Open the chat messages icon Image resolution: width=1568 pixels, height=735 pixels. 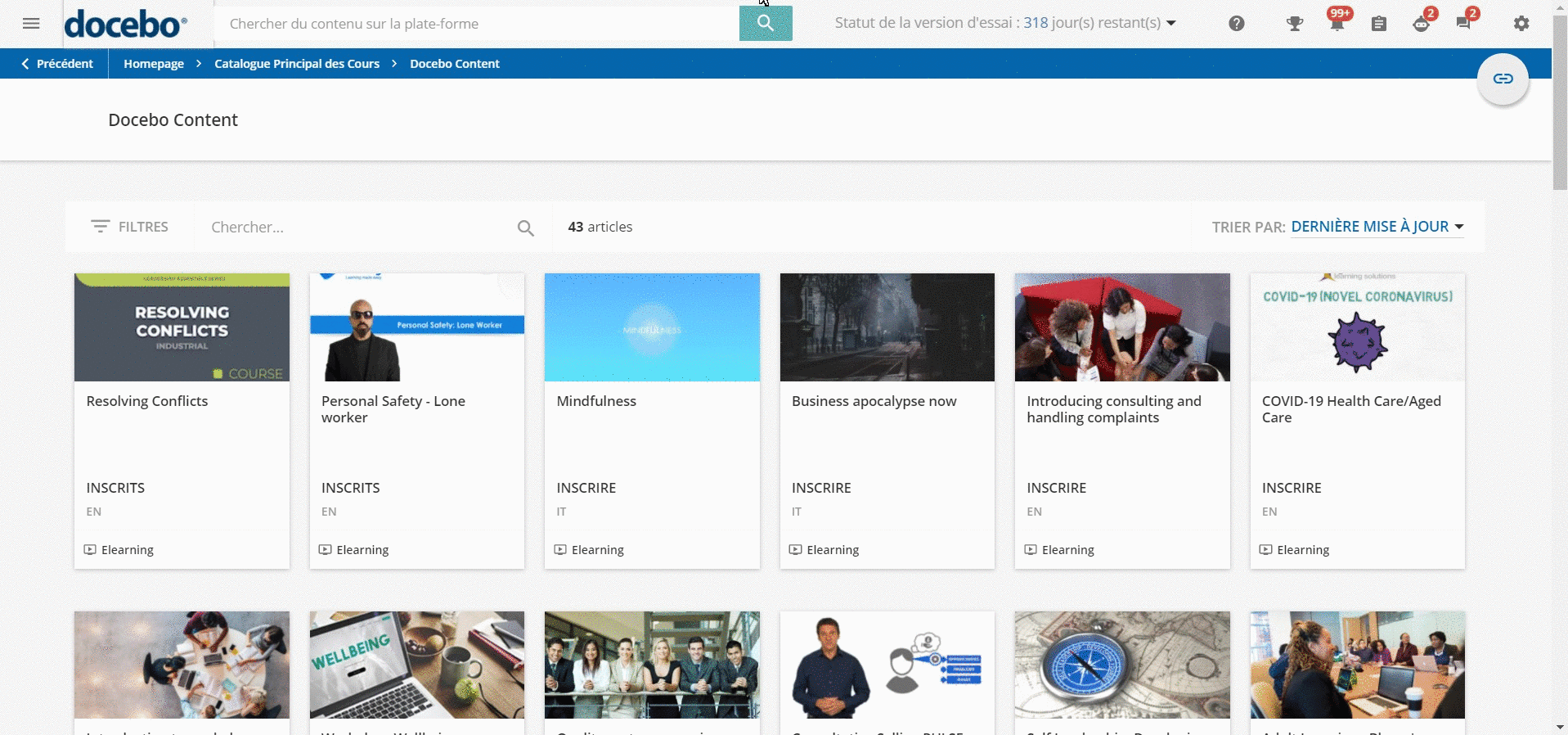click(x=1464, y=23)
